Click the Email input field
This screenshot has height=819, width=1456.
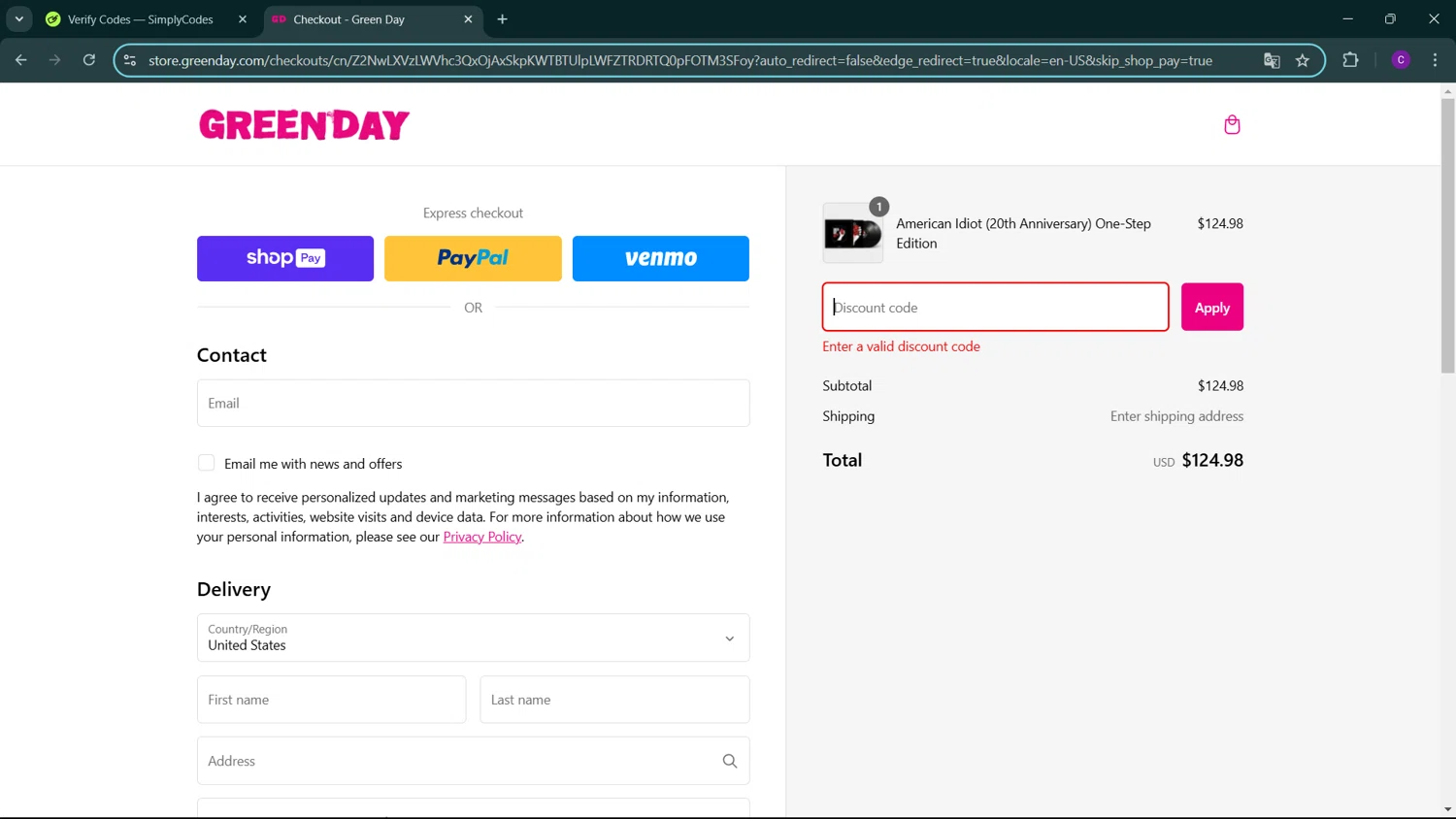point(473,403)
